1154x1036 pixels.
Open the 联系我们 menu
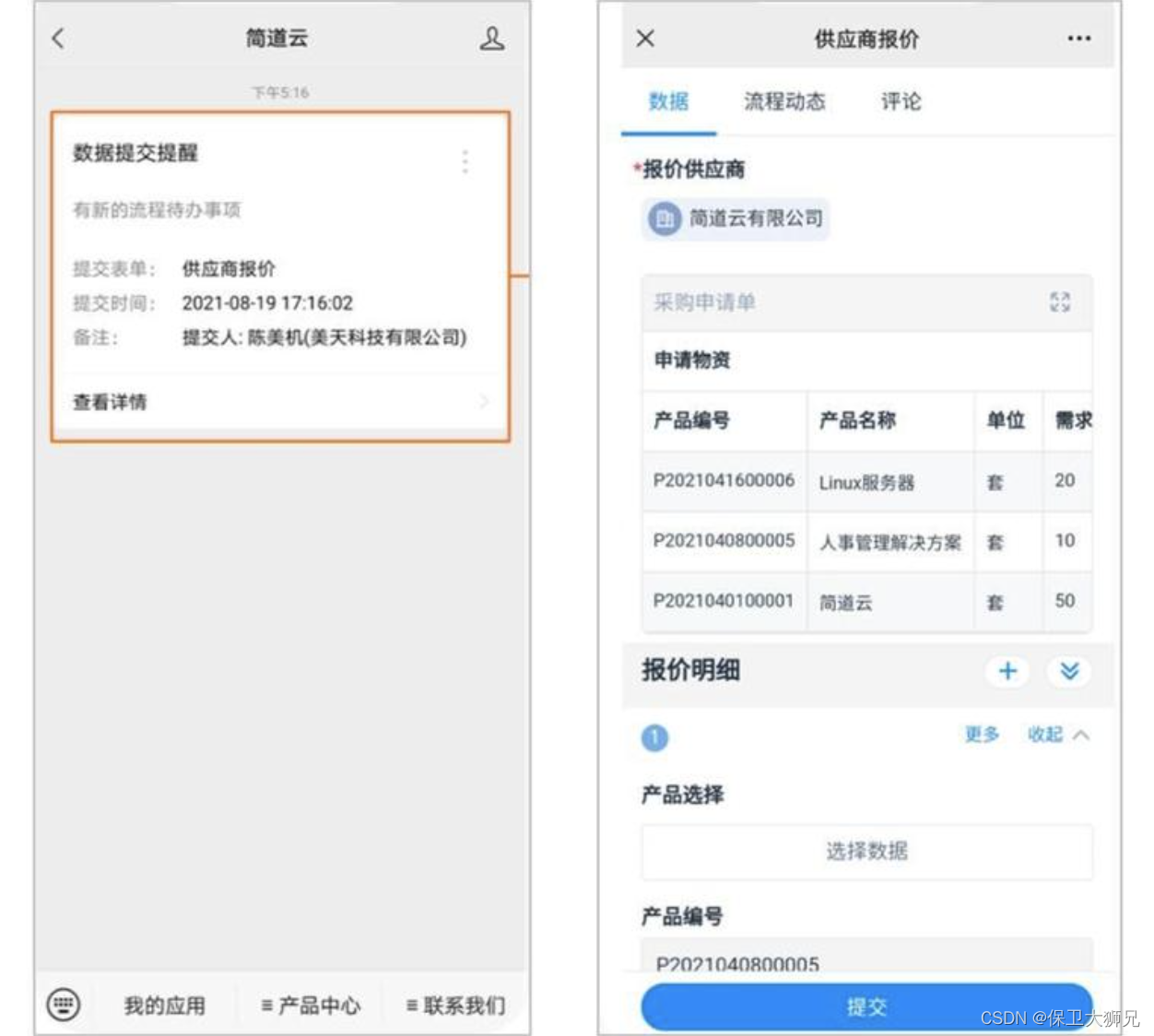(456, 1006)
